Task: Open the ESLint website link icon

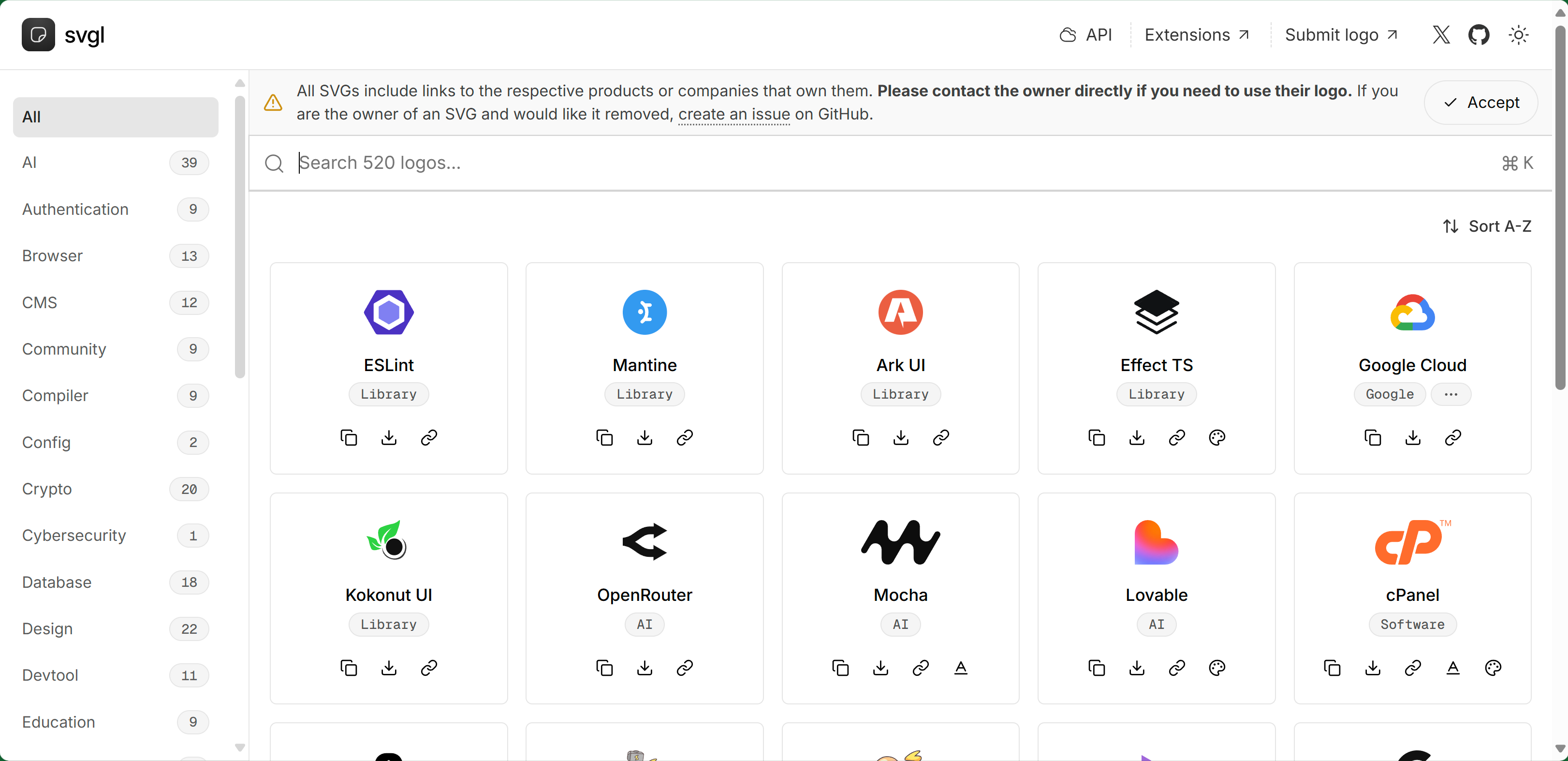Action: (x=429, y=437)
